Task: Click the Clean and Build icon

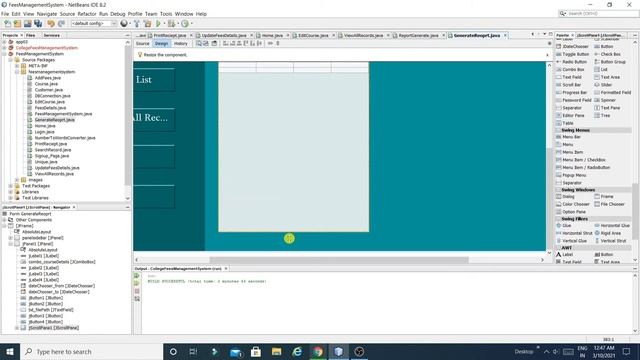Action: click(x=147, y=24)
